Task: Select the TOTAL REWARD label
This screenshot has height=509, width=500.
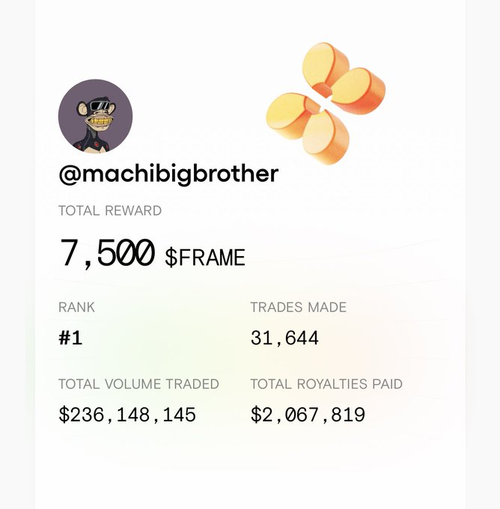Action: (110, 211)
